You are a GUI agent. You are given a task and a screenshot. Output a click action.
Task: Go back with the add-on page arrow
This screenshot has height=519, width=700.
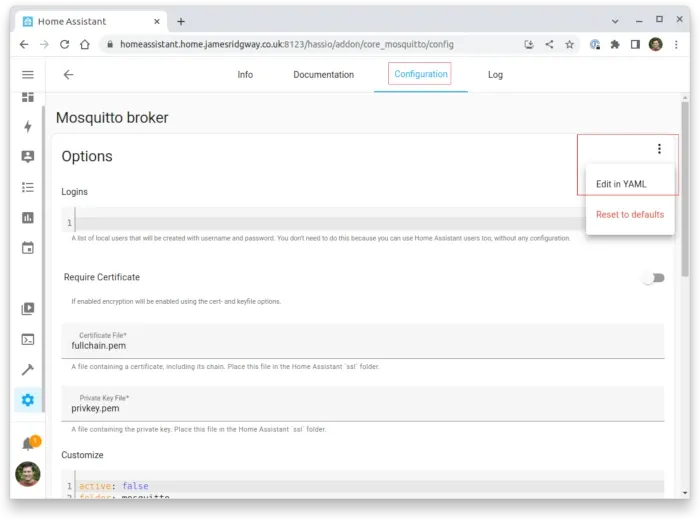pos(68,75)
